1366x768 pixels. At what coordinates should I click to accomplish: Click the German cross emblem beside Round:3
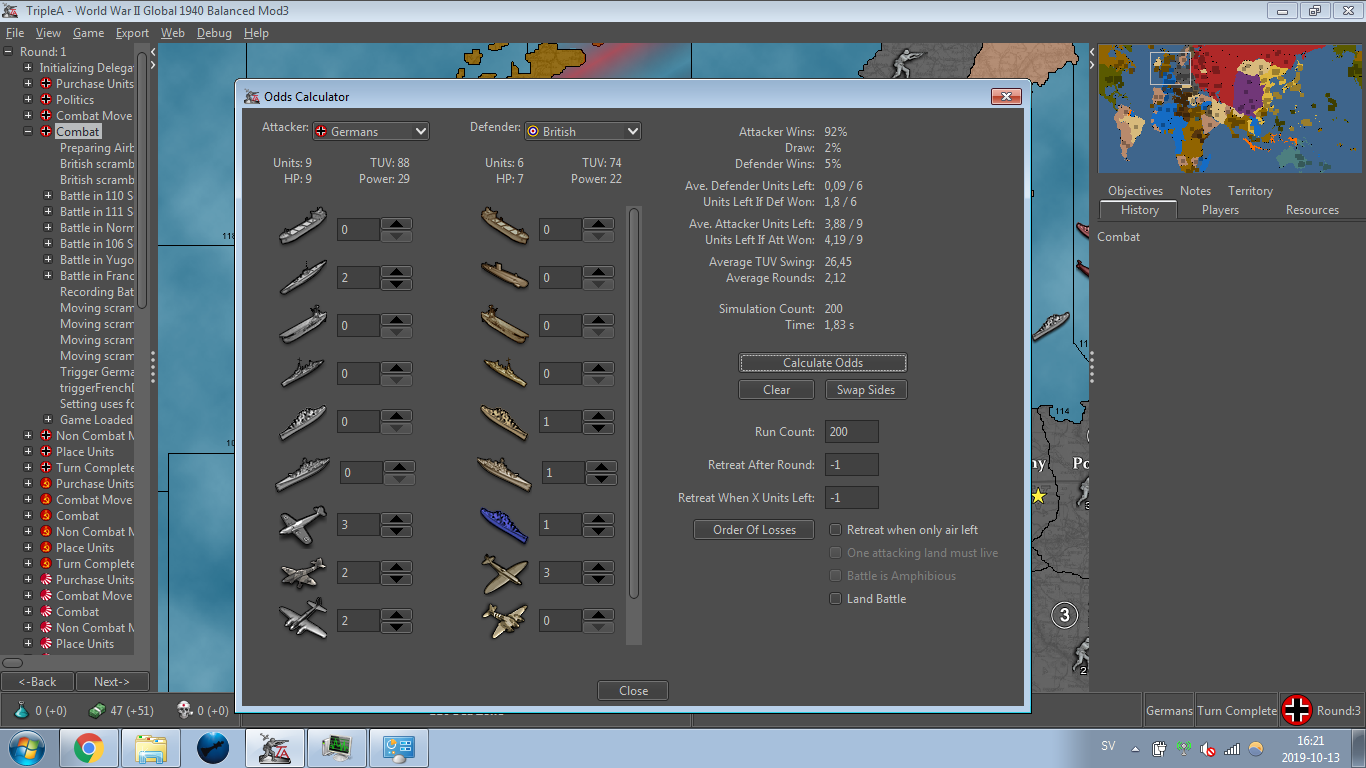click(x=1297, y=710)
